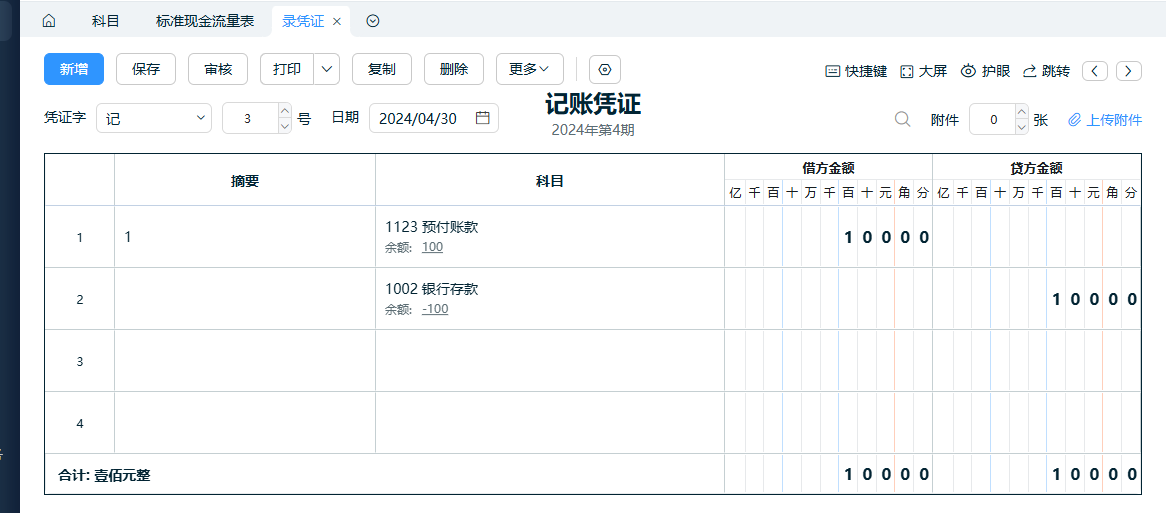Click the blue 新增 button
The image size is (1166, 513).
pos(74,69)
